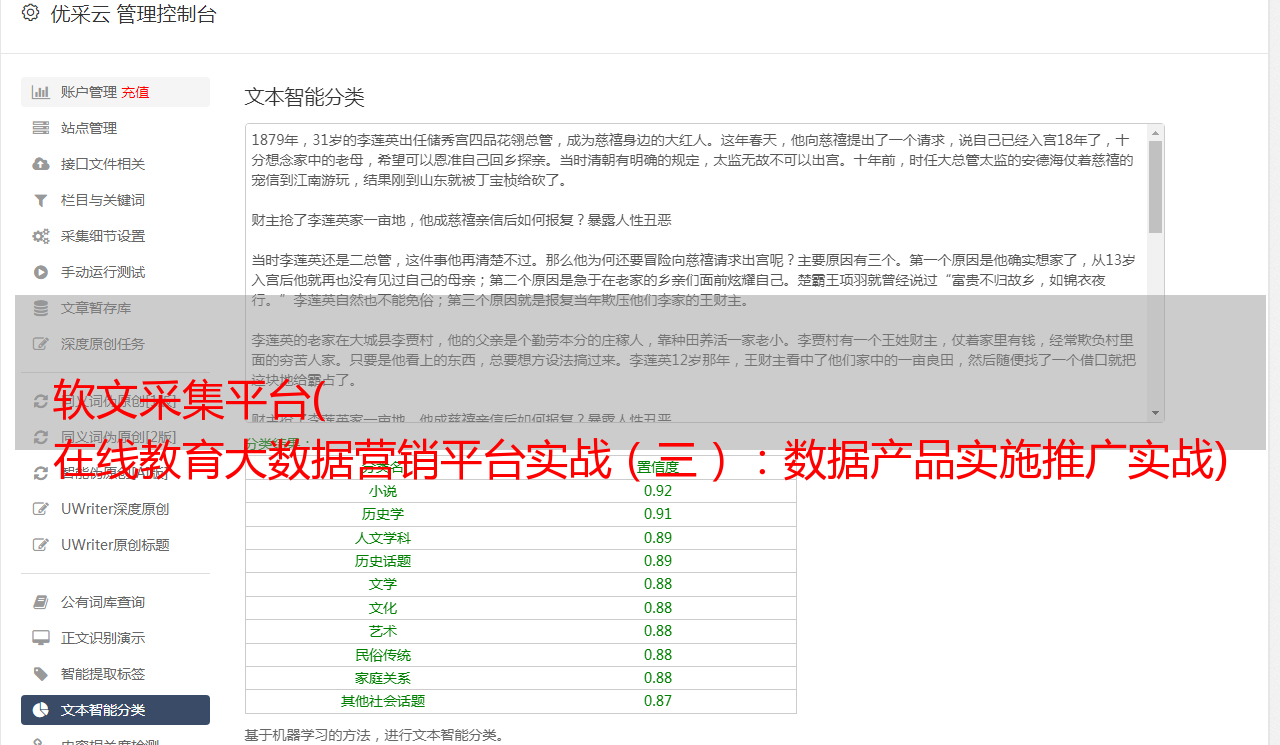Click the 优采云 管理控制台 header title

point(133,14)
